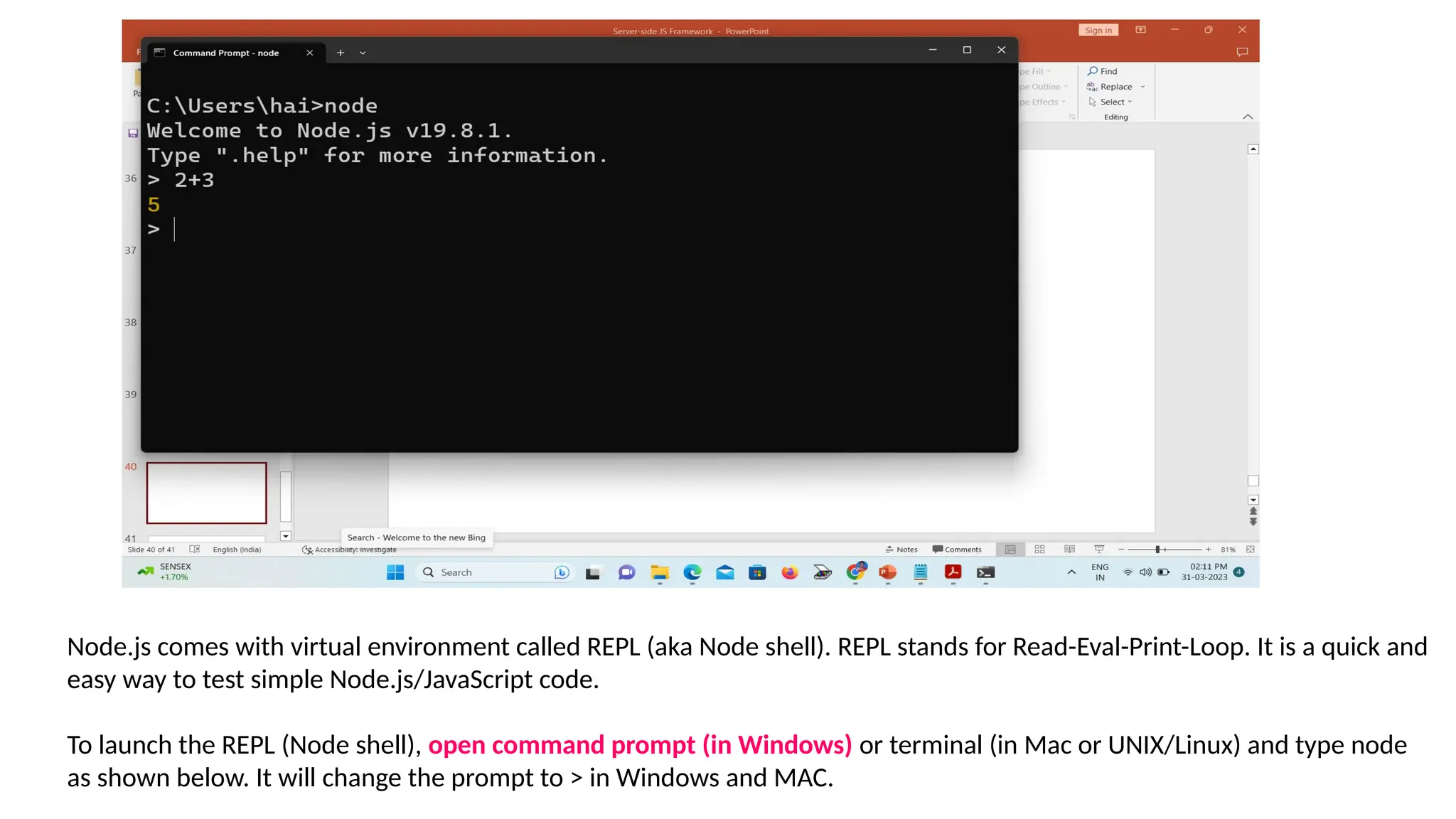Switch to Reading View
This screenshot has width=1456, height=819.
(x=1069, y=550)
